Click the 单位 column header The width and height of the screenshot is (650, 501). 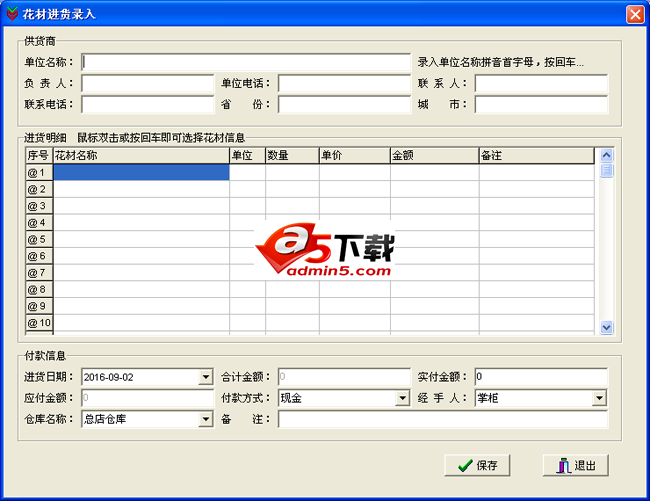[x=247, y=156]
